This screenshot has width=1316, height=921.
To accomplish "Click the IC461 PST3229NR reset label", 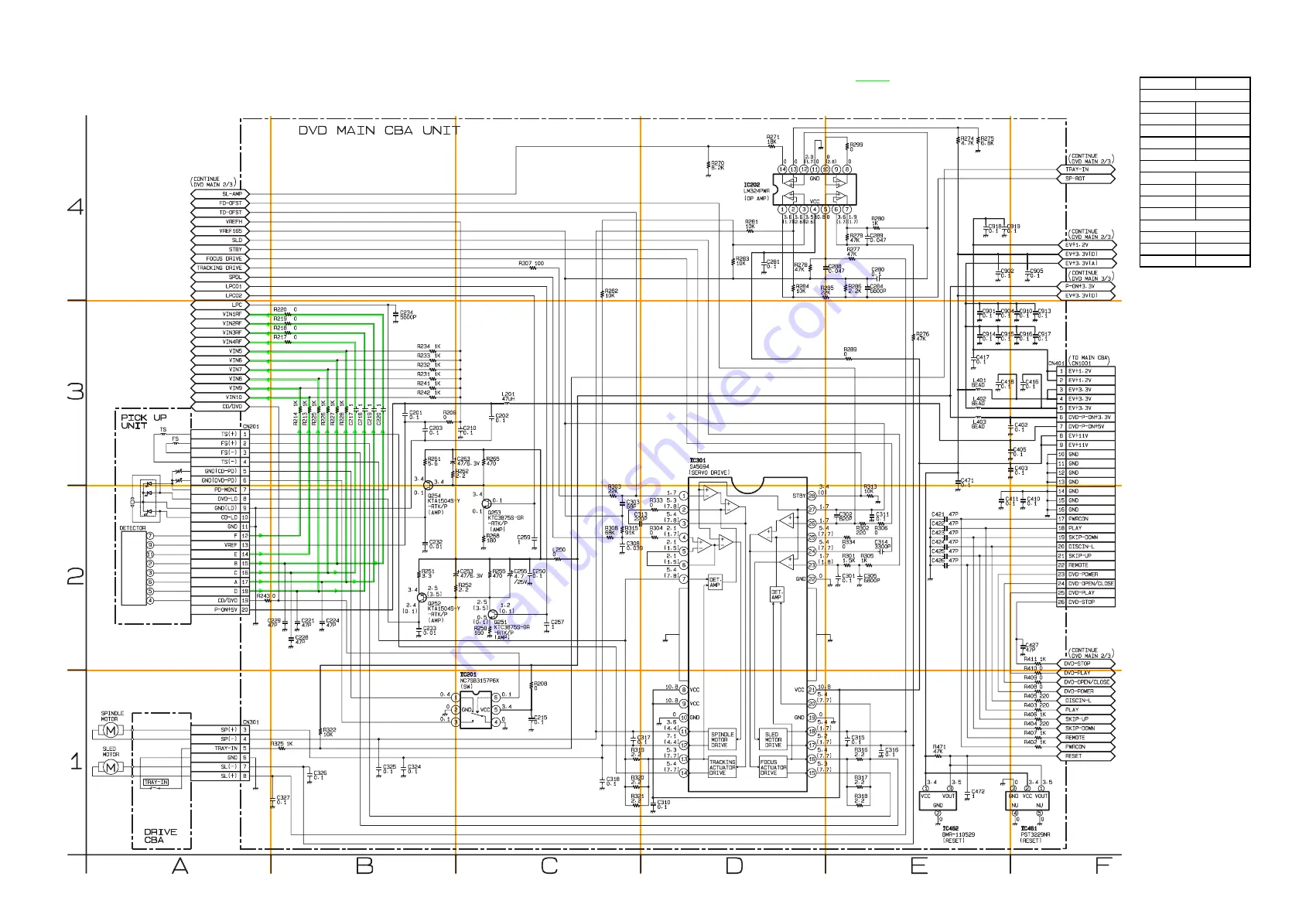I will [x=1035, y=834].
